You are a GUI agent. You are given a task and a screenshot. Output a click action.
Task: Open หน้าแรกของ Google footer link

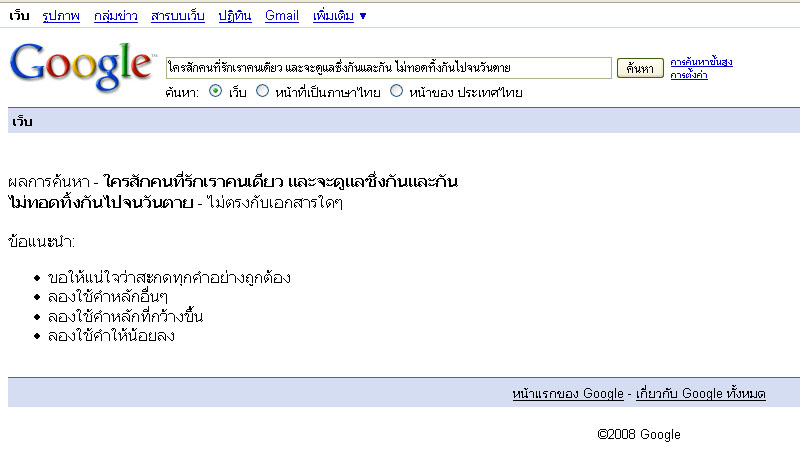click(x=568, y=394)
